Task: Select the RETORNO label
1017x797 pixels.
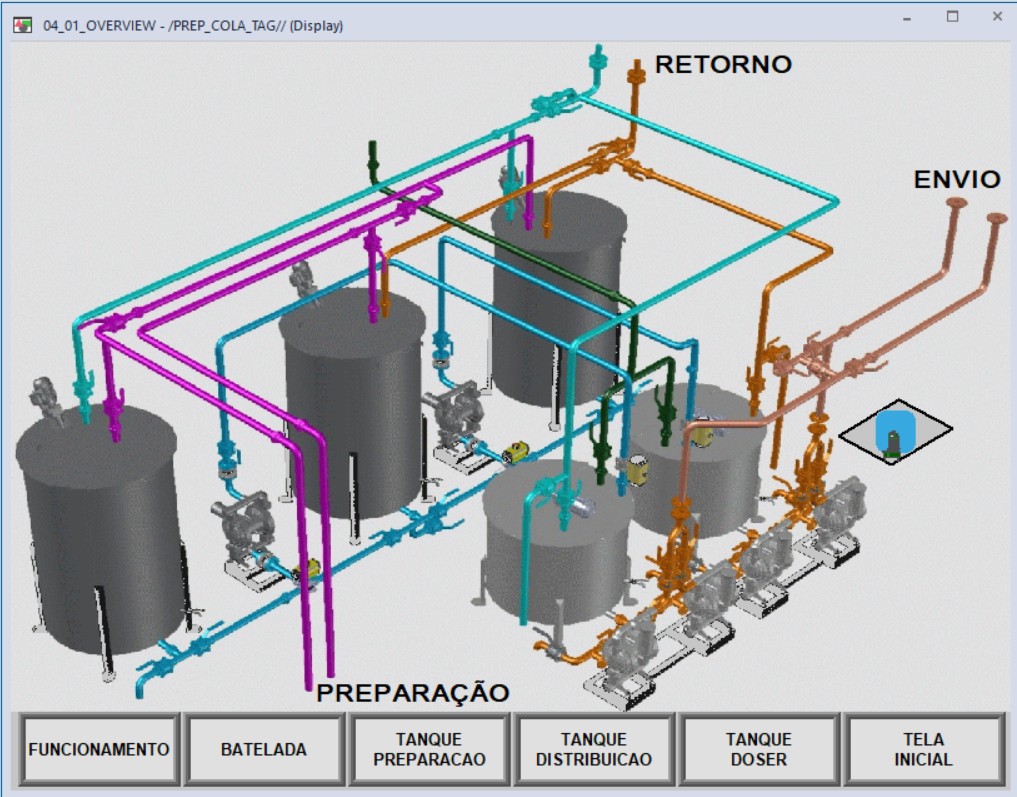Action: (723, 64)
